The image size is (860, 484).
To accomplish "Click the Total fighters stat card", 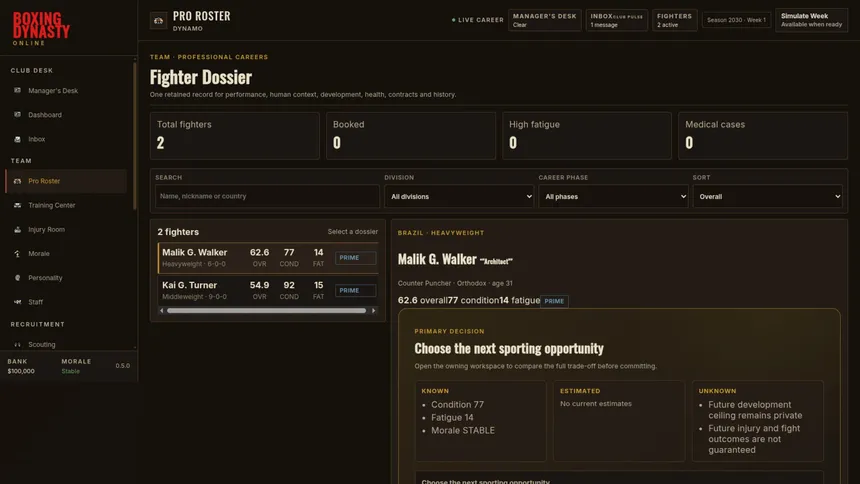I will pos(235,136).
